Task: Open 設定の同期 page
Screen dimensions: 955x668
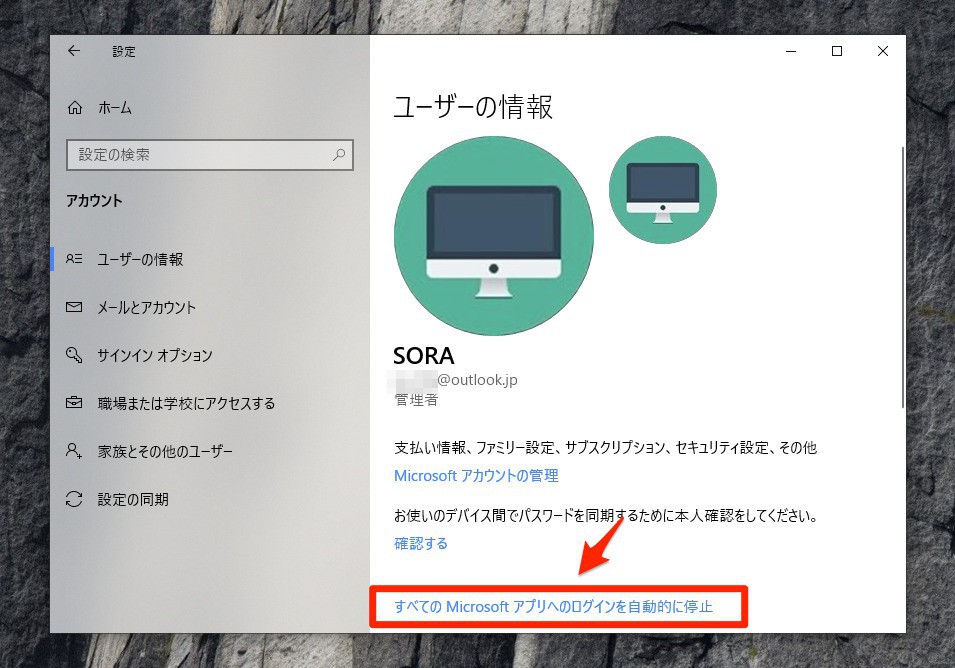Action: point(133,500)
